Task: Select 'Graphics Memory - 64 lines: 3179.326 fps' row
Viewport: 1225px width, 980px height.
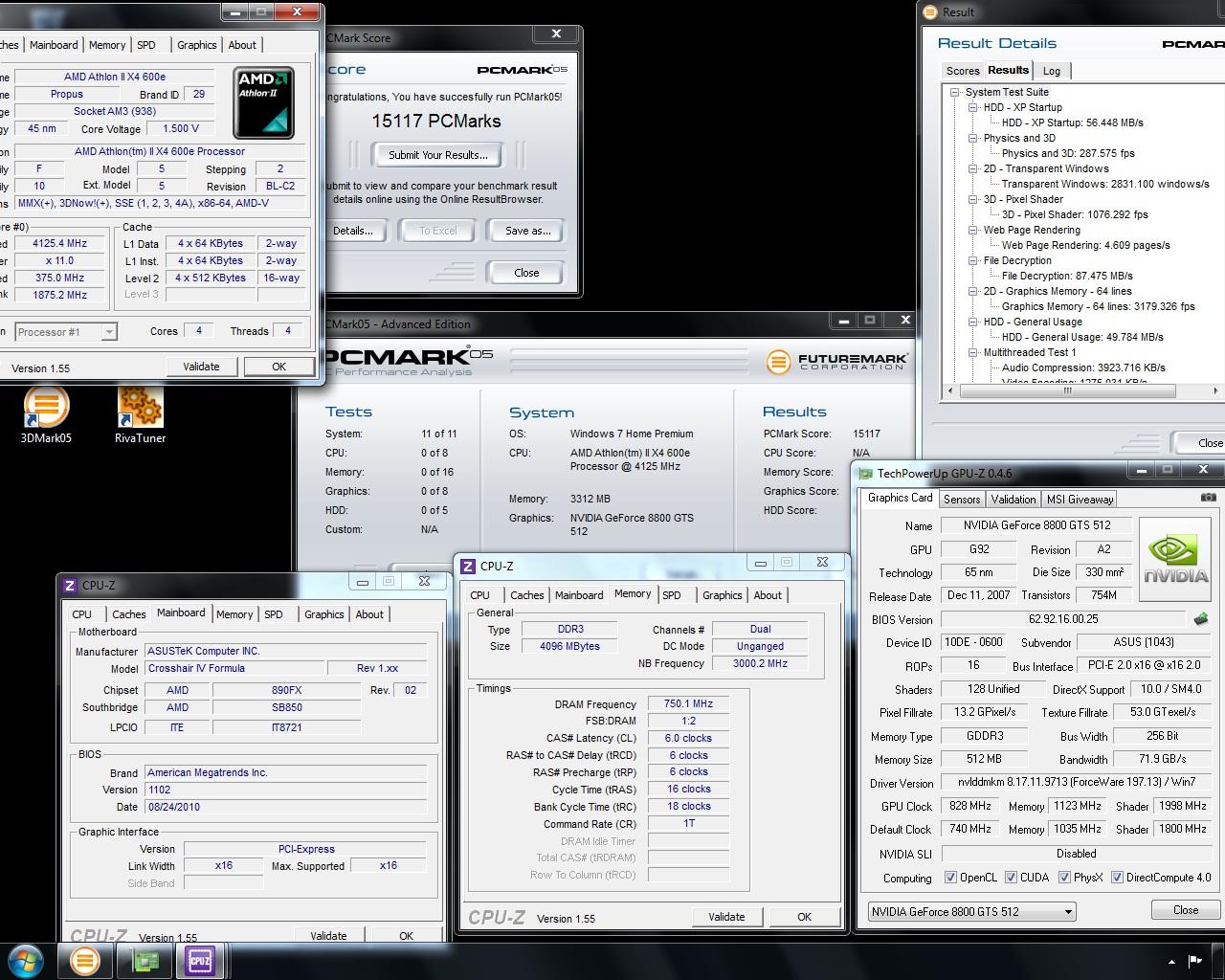Action: 1098,306
